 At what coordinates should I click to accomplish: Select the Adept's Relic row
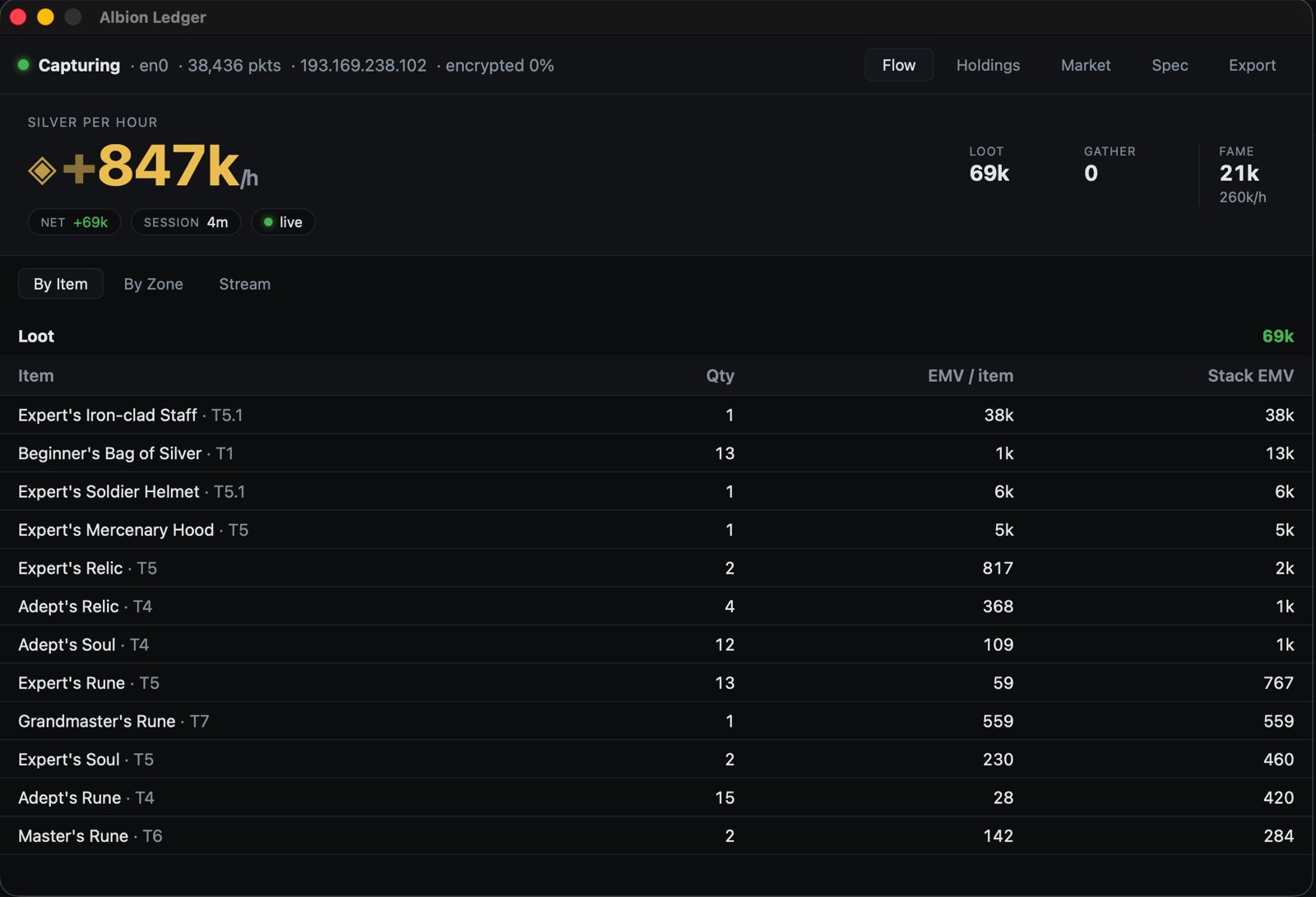click(656, 607)
